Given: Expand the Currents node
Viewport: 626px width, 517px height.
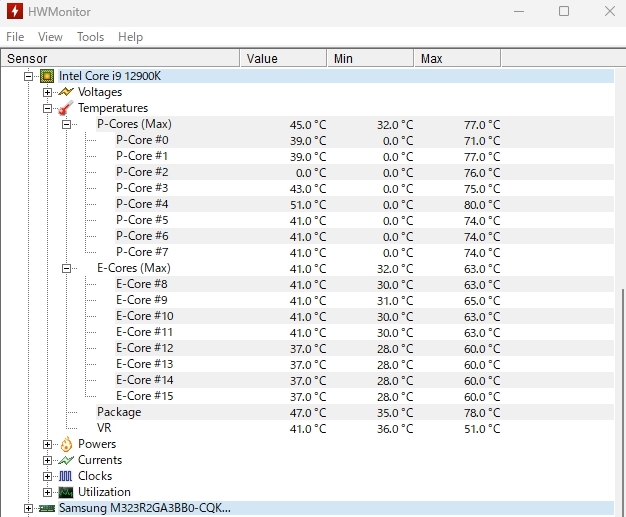Looking at the screenshot, I should [47, 460].
